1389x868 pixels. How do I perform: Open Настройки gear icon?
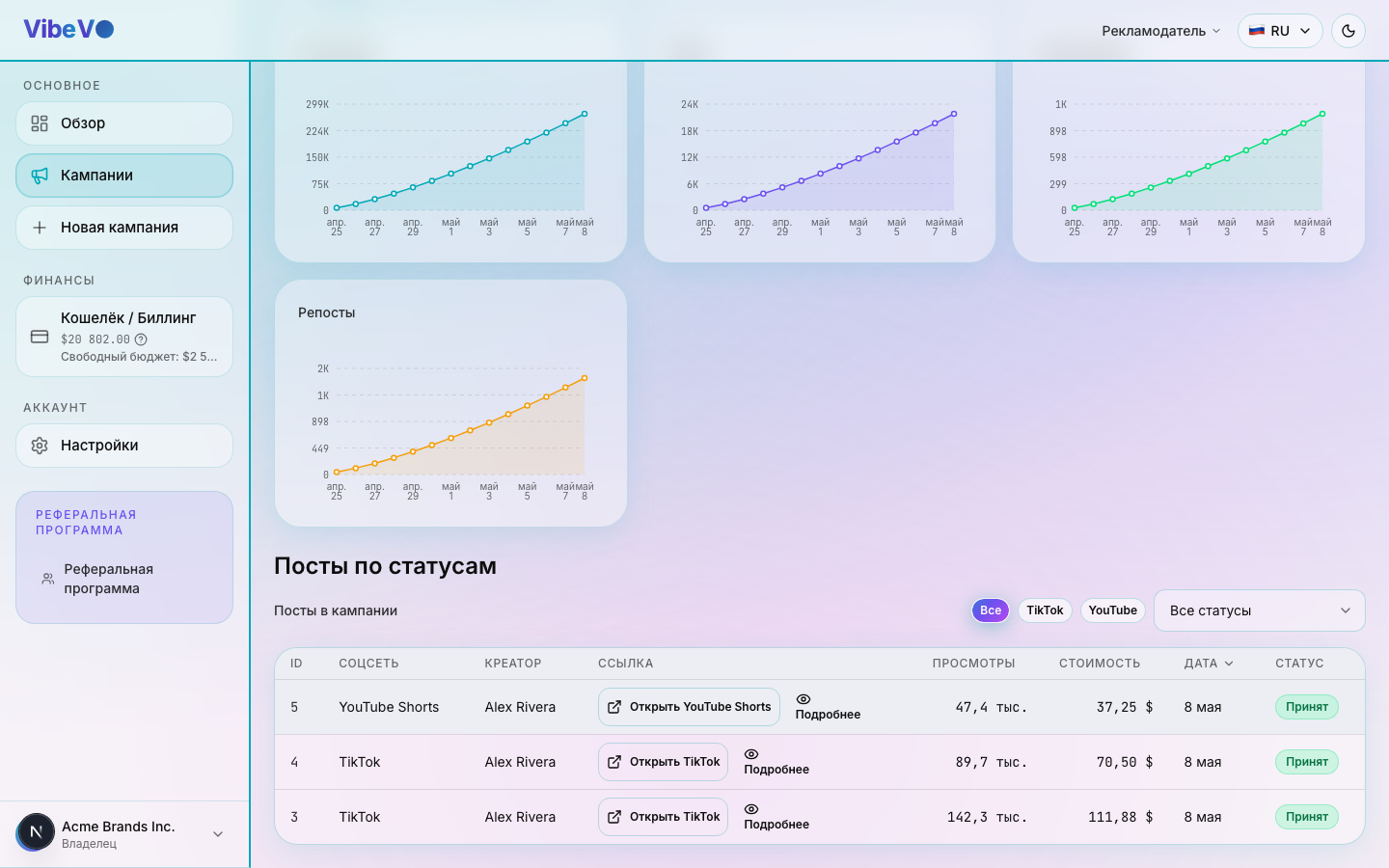coord(40,446)
